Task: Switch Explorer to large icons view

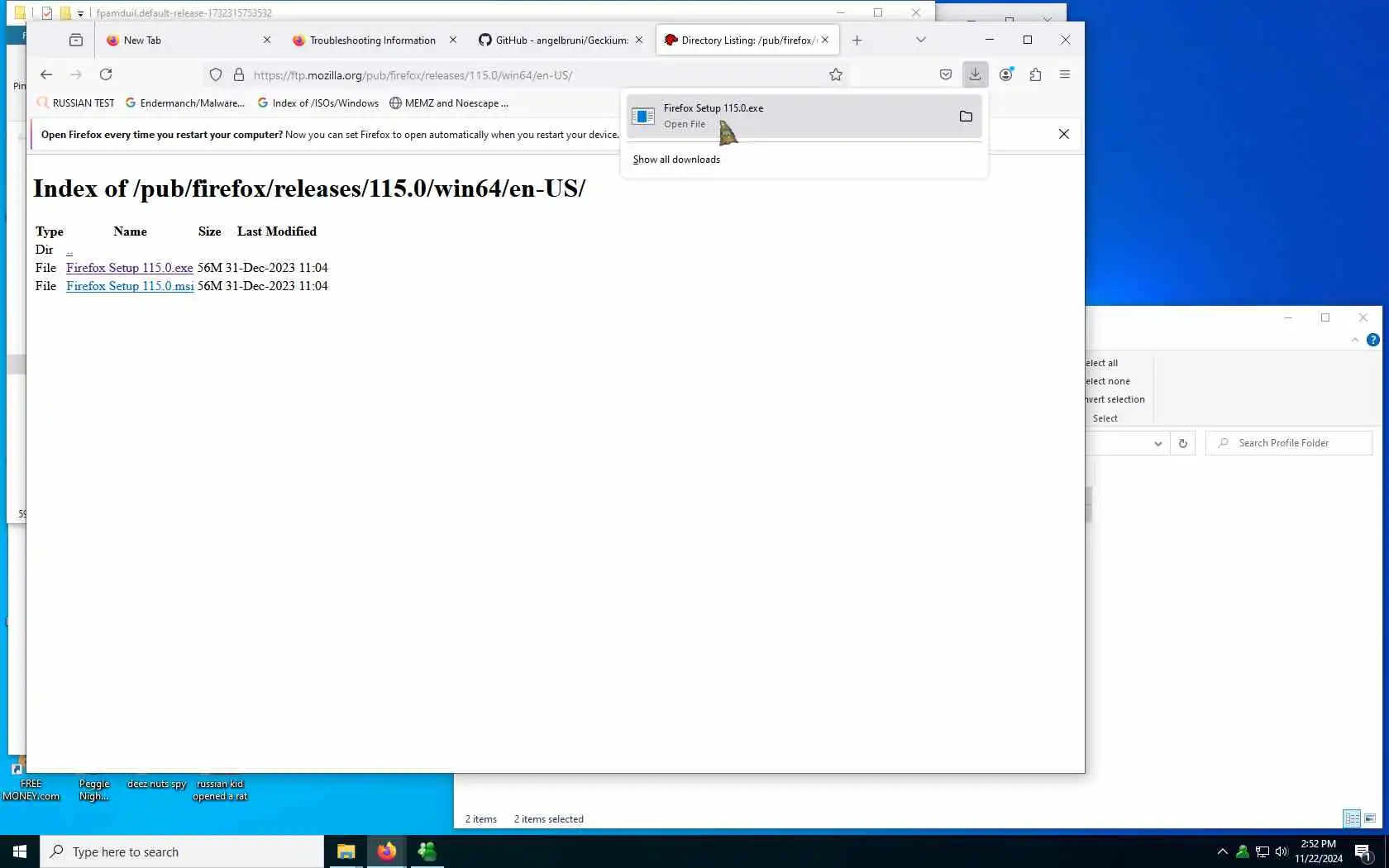Action: click(x=1370, y=818)
